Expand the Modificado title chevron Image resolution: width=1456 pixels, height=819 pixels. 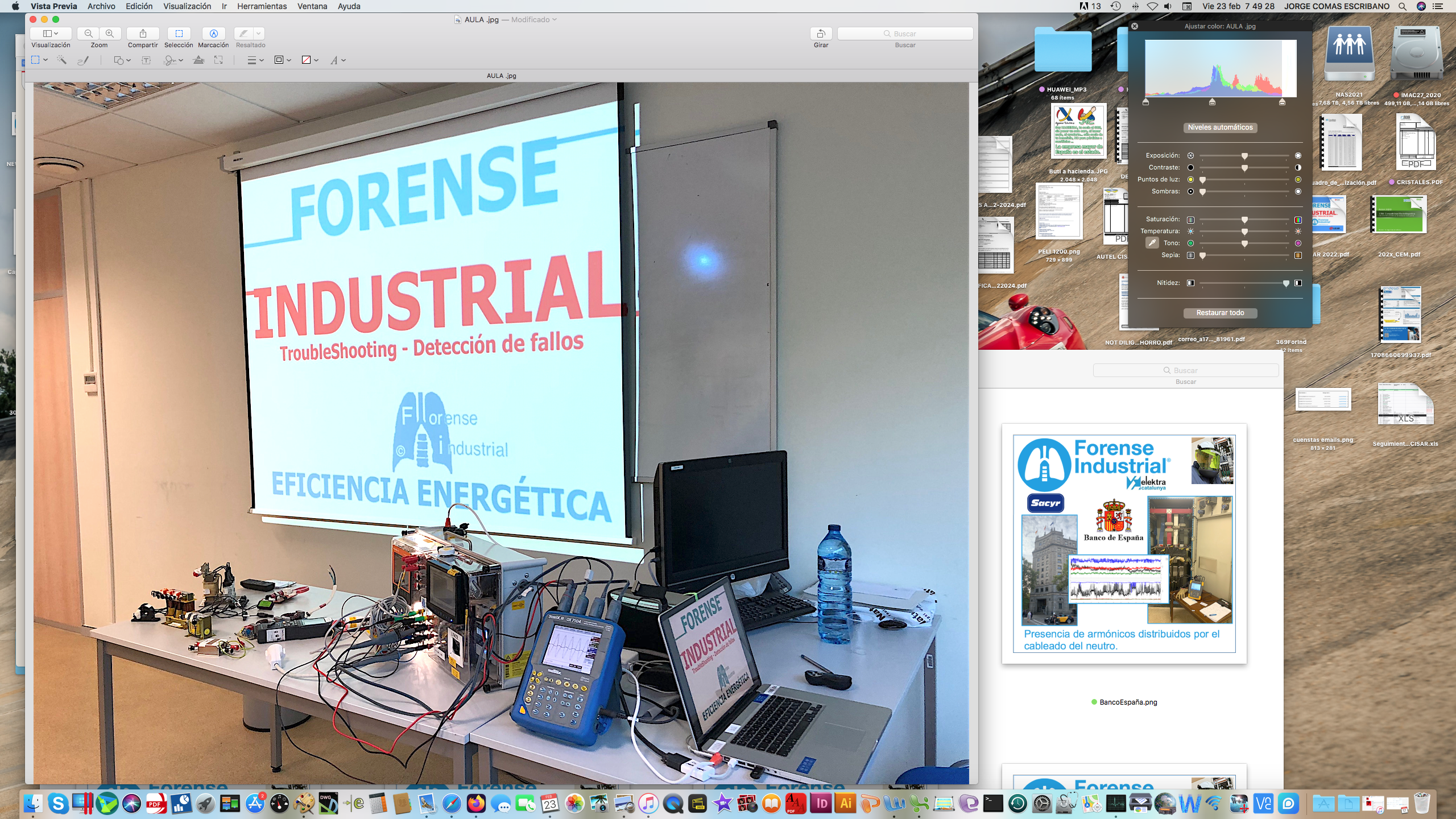click(x=555, y=19)
